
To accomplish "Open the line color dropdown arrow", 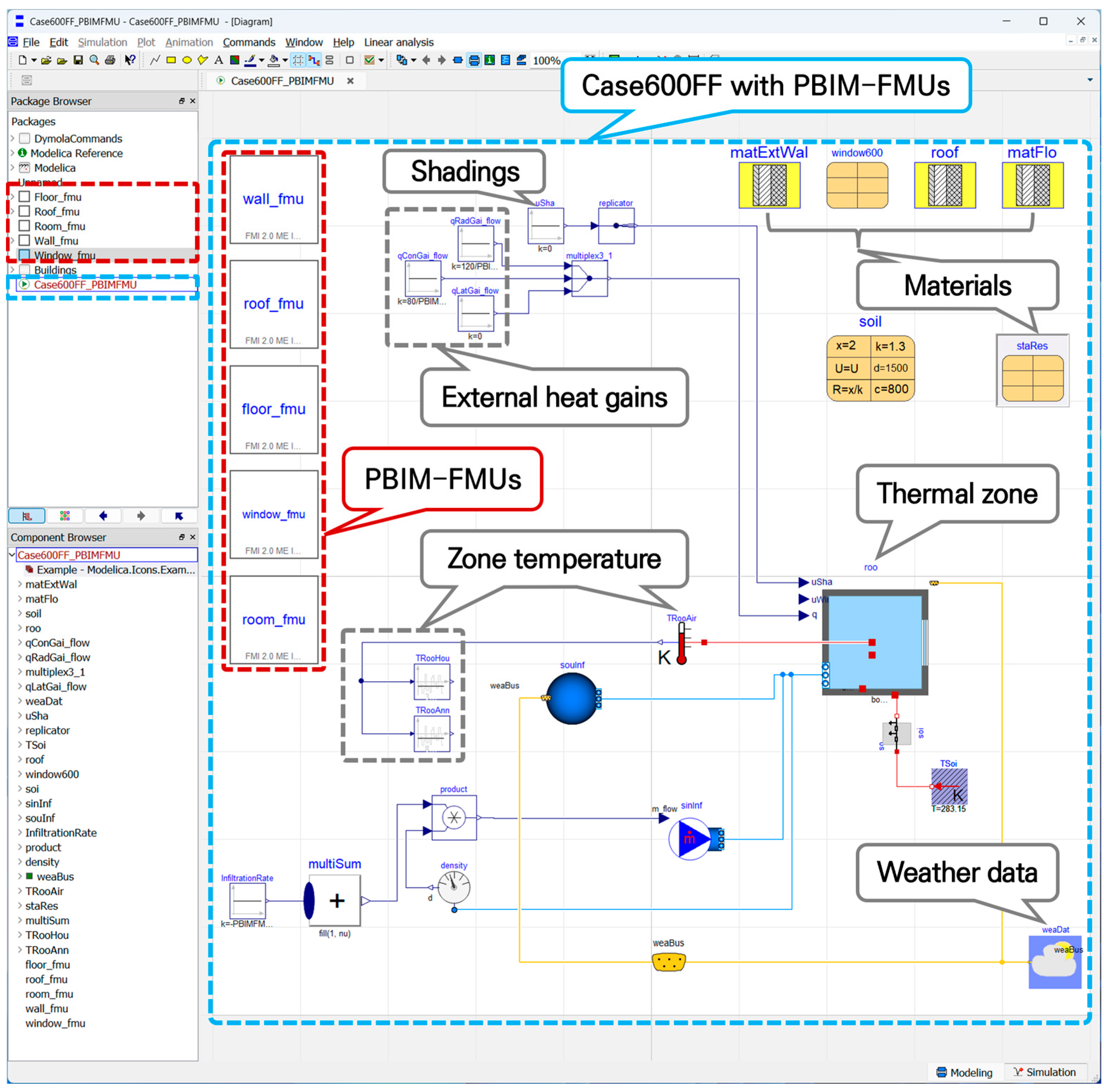I will point(262,60).
